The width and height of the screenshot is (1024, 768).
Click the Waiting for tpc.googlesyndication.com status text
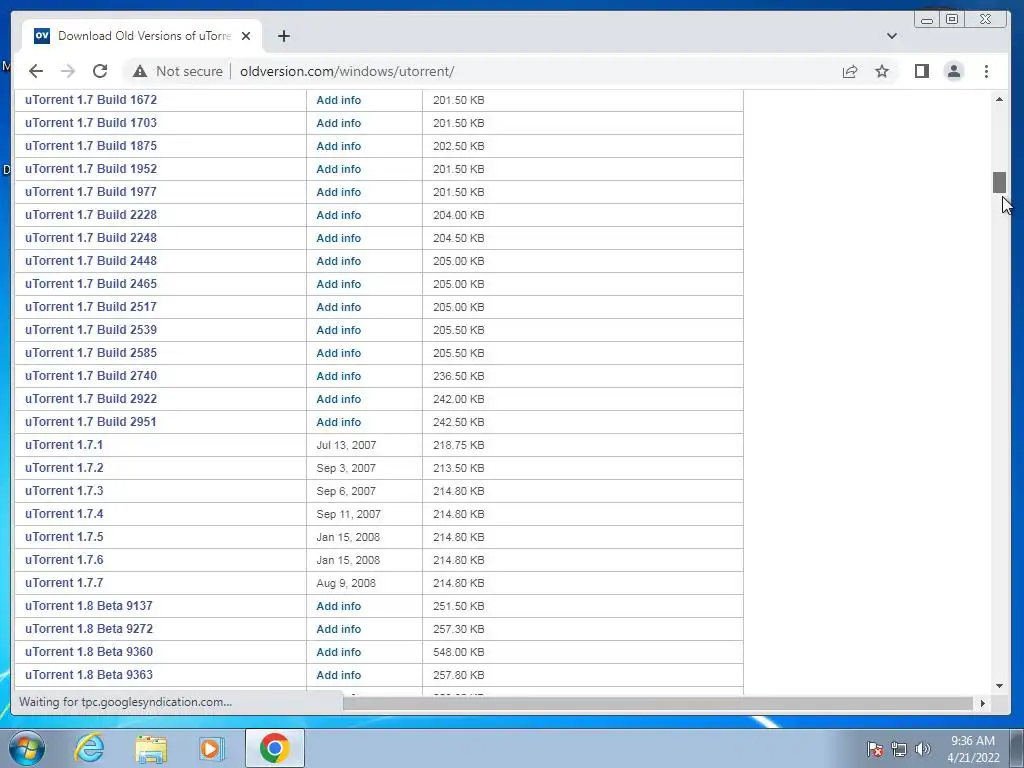[125, 702]
